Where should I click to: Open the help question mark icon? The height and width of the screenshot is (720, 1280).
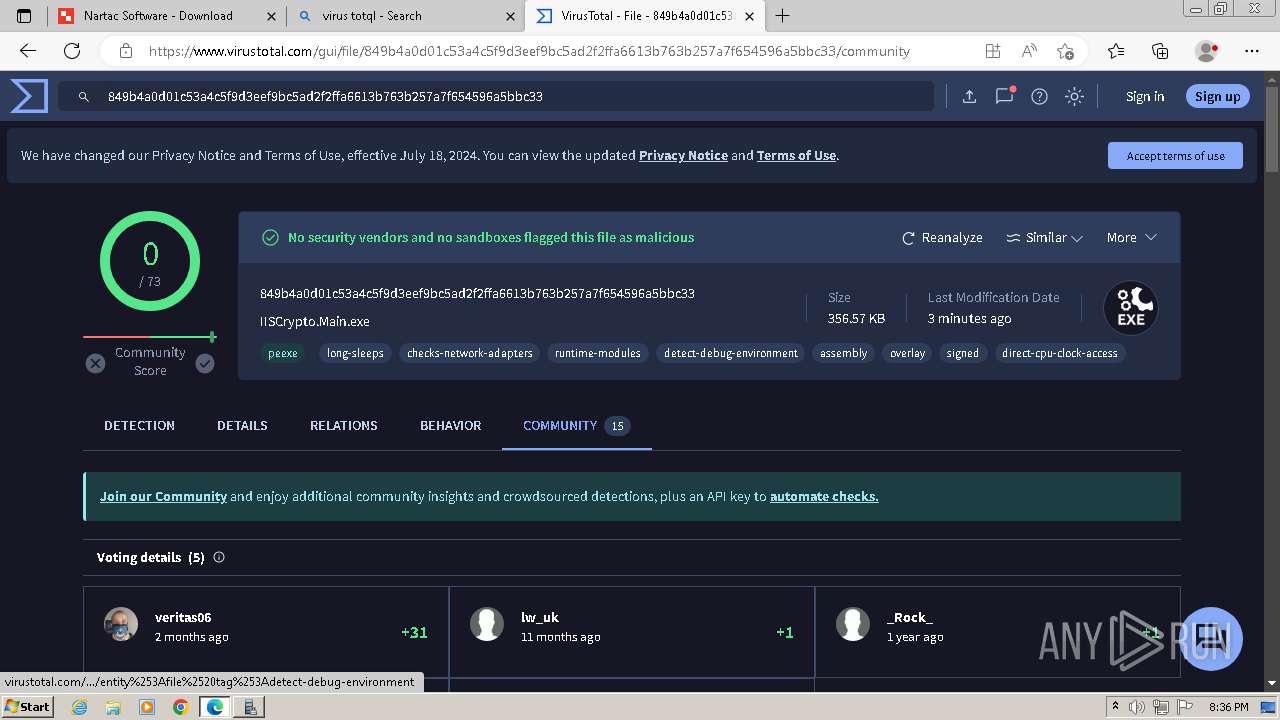pyautogui.click(x=1039, y=96)
